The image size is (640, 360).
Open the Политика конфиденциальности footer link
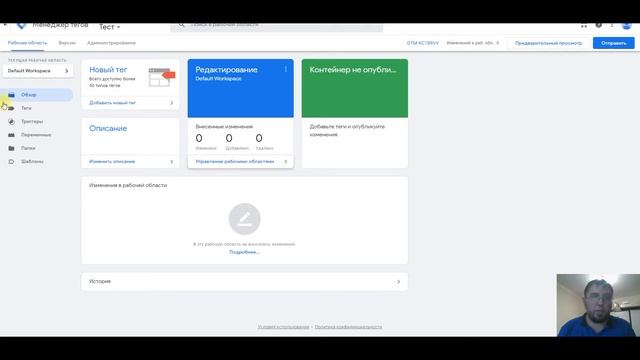tap(348, 327)
